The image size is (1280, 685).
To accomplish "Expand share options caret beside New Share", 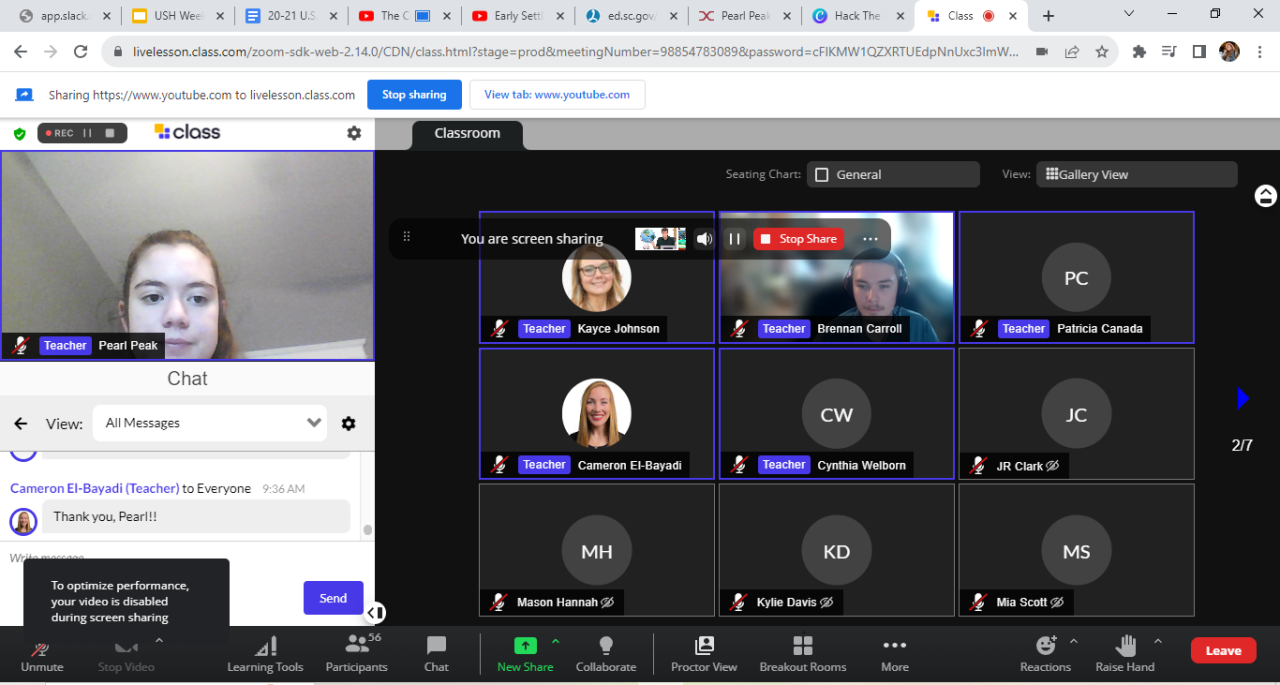I will coord(556,641).
